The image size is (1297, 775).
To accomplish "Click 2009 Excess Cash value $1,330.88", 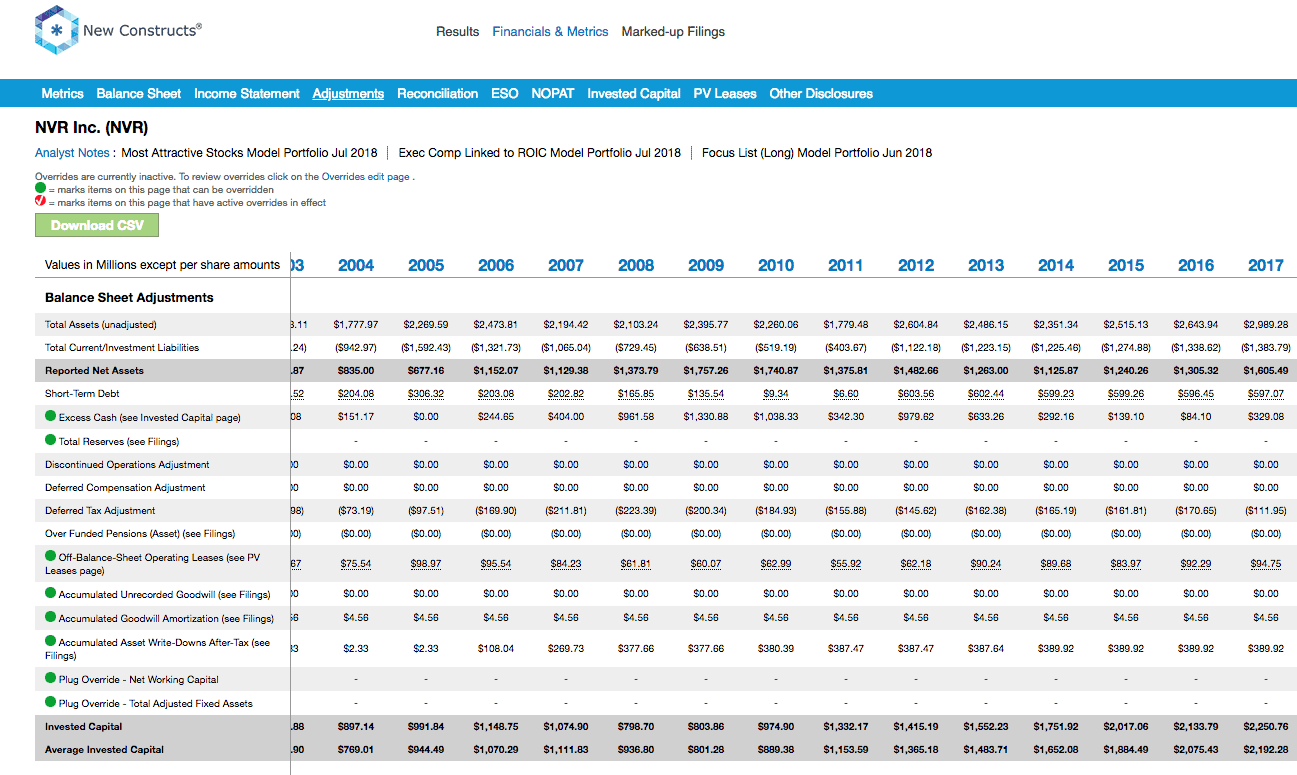I will click(x=706, y=417).
